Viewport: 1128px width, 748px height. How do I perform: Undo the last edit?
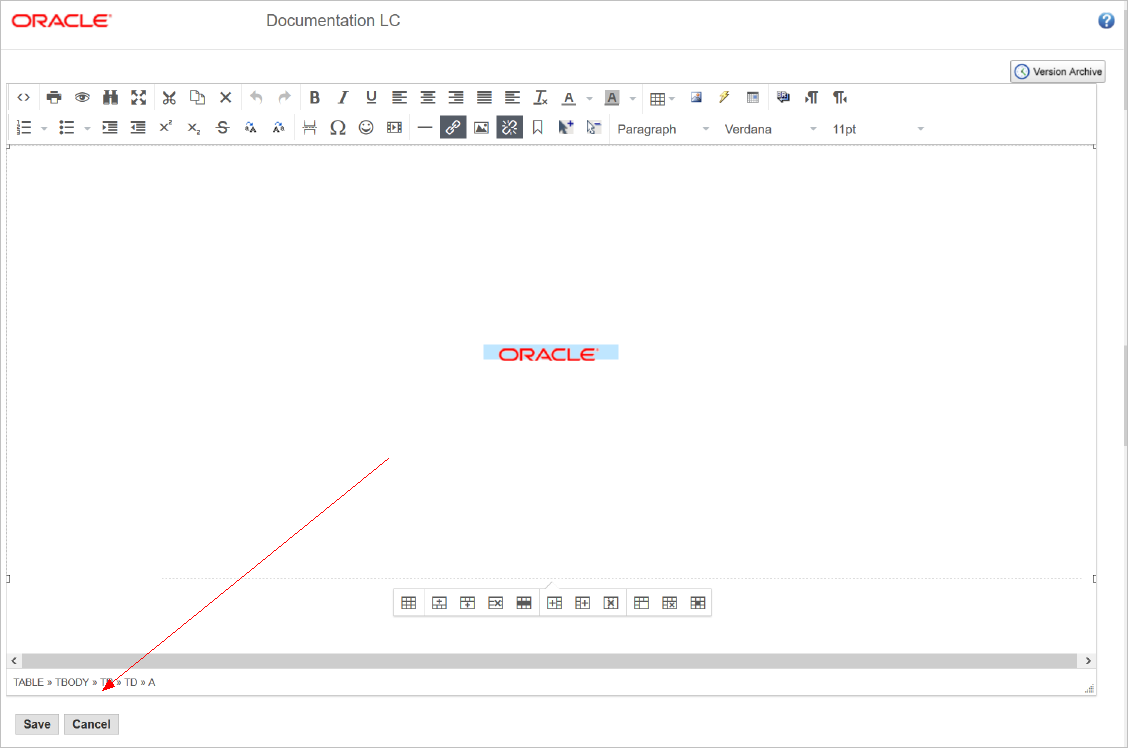(x=256, y=98)
